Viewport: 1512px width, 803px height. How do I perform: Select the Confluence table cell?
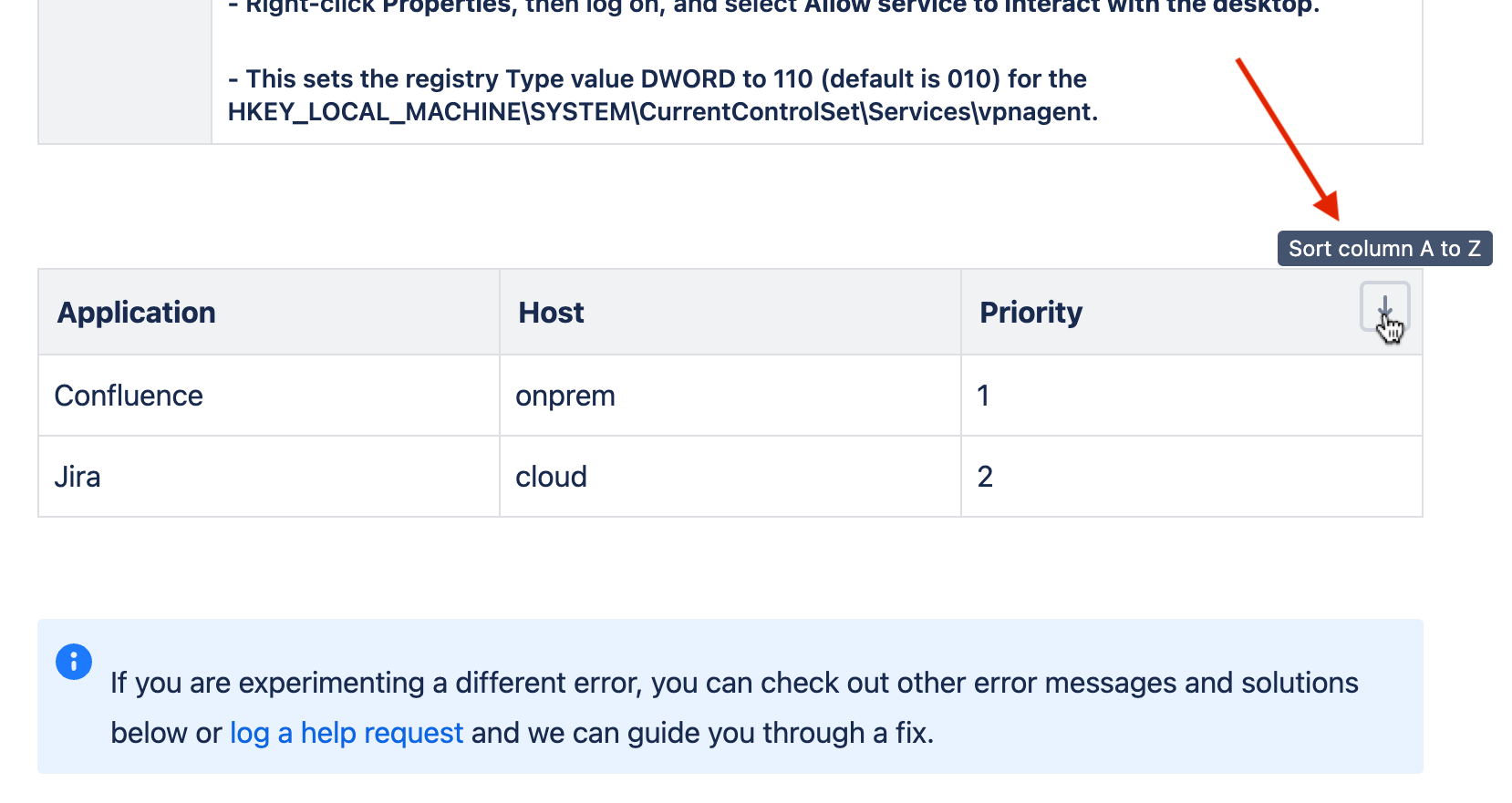(129, 395)
